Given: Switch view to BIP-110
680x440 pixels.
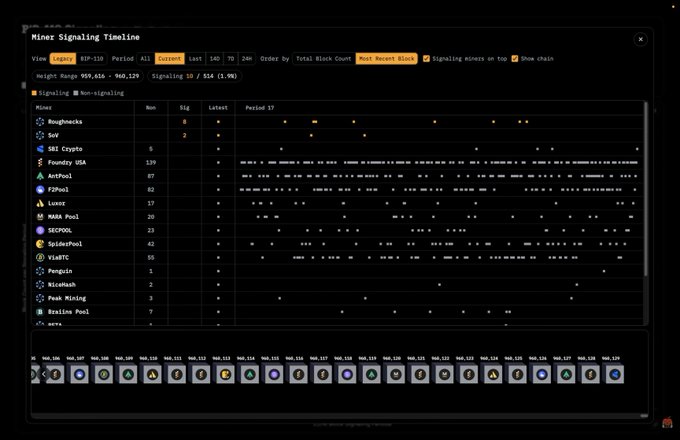Looking at the screenshot, I should pos(92,59).
